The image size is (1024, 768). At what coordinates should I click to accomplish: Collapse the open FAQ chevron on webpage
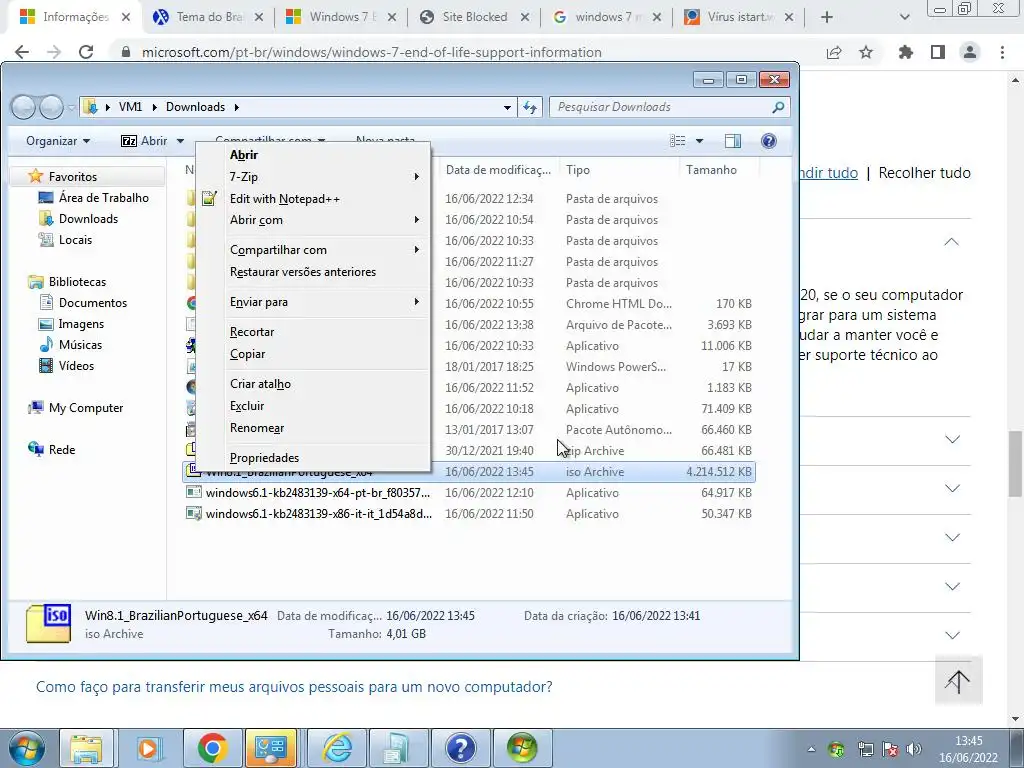(952, 242)
